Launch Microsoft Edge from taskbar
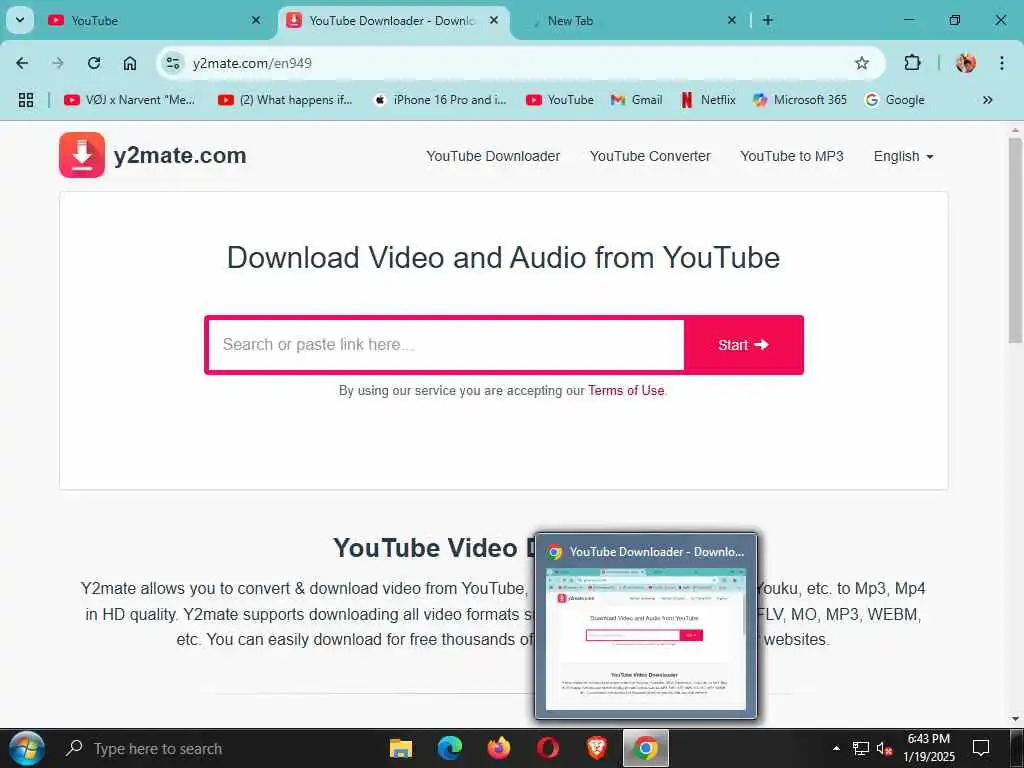Screen dimensions: 1024x768 (450, 748)
